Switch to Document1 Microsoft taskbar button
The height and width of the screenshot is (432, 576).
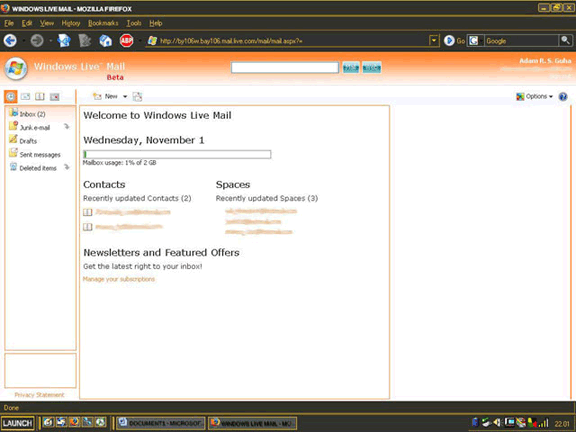coord(161,423)
